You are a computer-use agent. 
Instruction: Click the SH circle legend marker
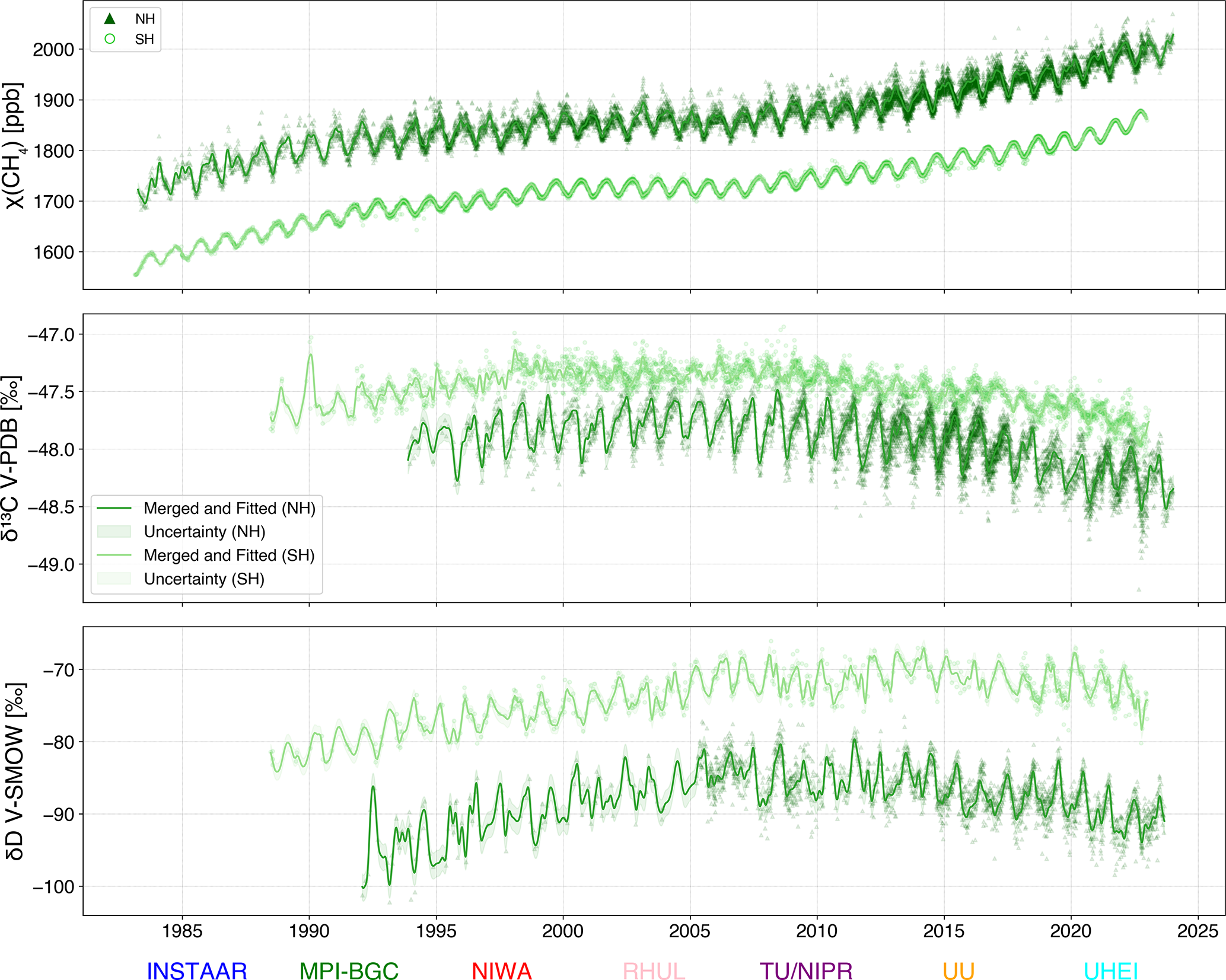[110, 39]
